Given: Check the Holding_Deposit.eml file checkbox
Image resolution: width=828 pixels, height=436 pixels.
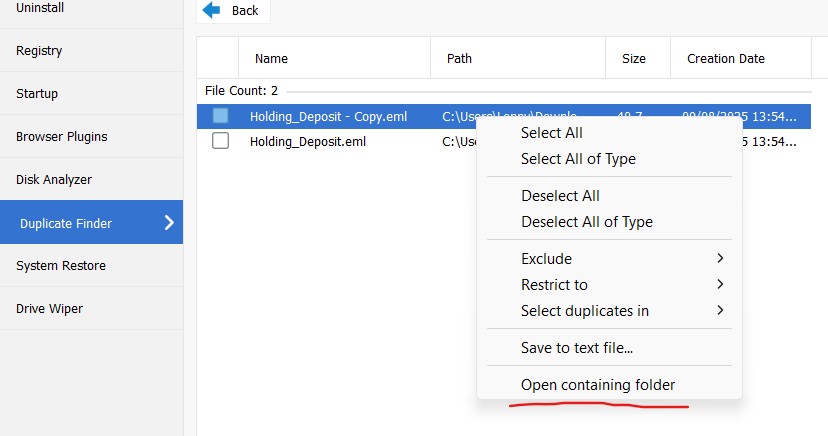Looking at the screenshot, I should coord(220,141).
